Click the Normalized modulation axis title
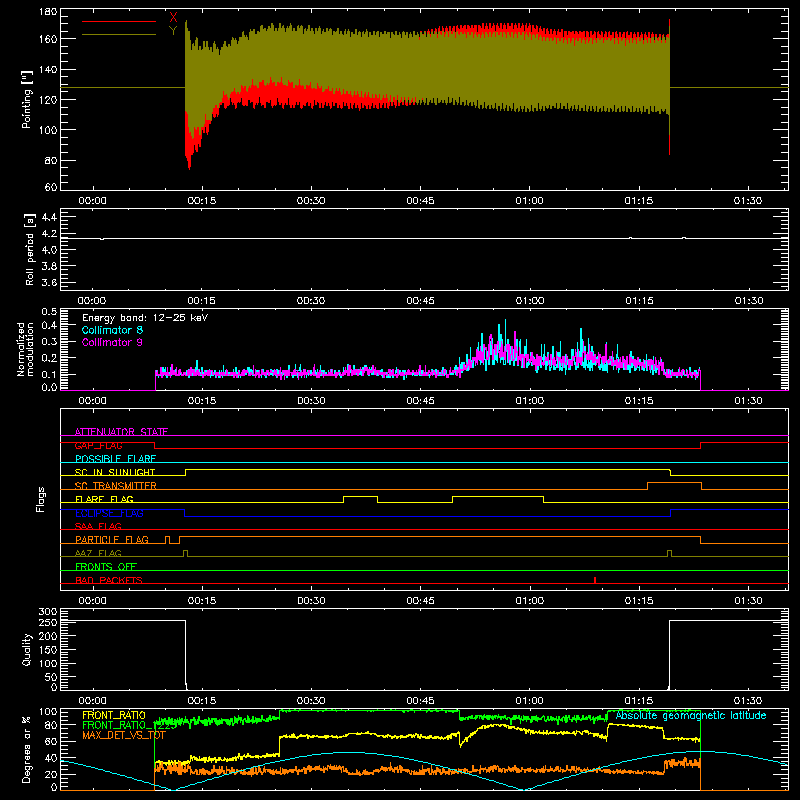This screenshot has width=800, height=800. (25, 349)
